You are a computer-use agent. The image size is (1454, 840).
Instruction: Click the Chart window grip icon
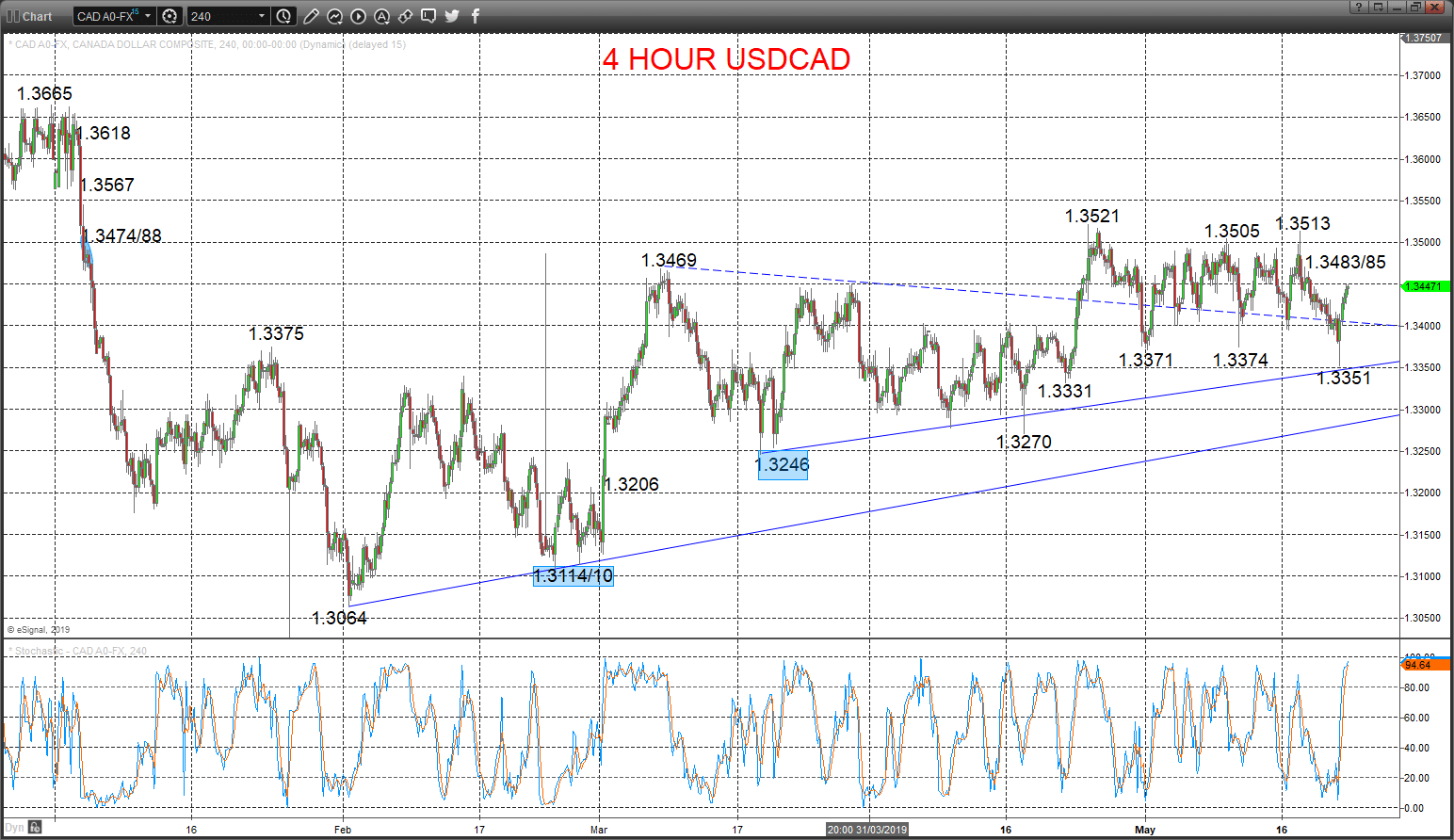click(x=13, y=16)
